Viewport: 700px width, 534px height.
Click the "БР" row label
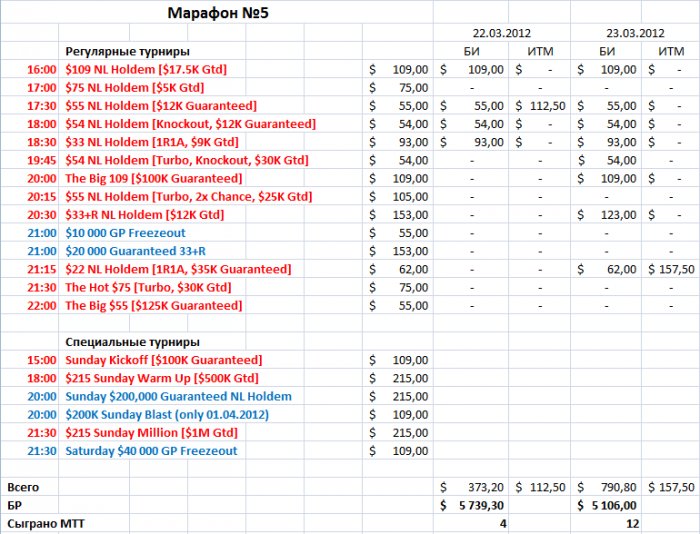[14, 505]
